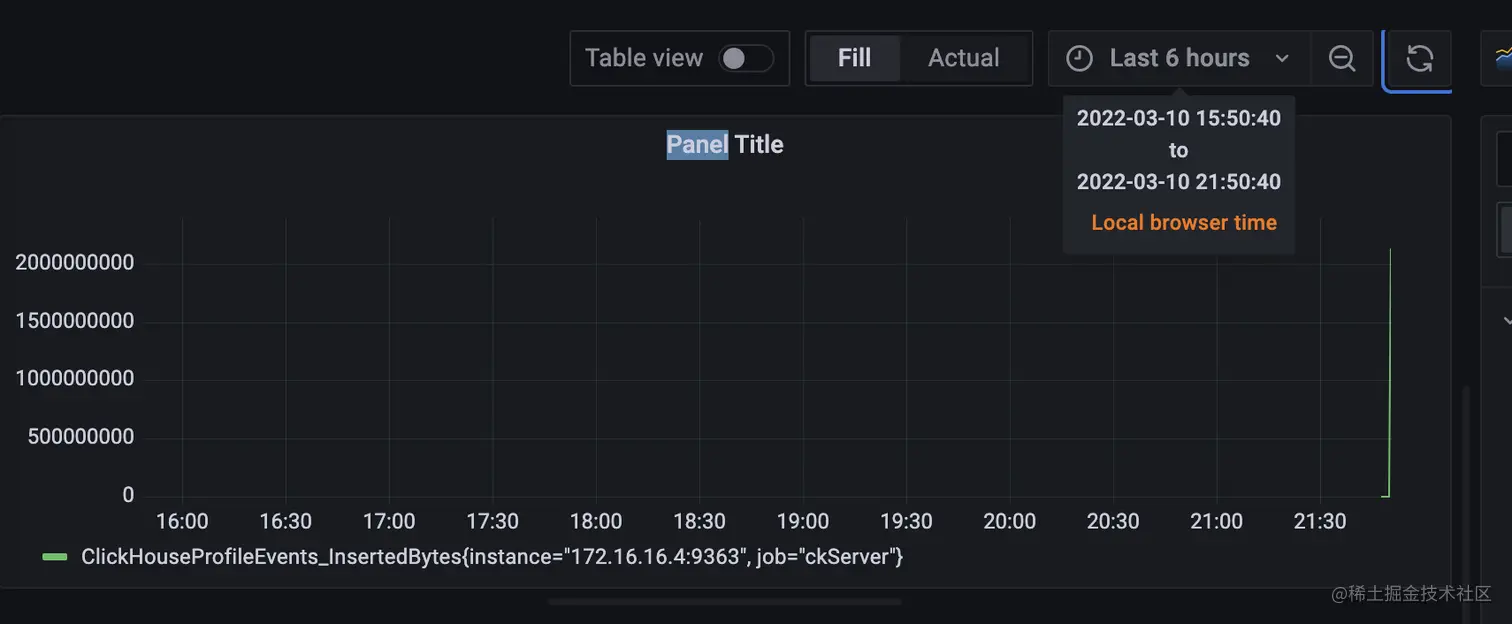Screen dimensions: 1512x624
Task: Click the Panel Title heading
Action: (x=725, y=144)
